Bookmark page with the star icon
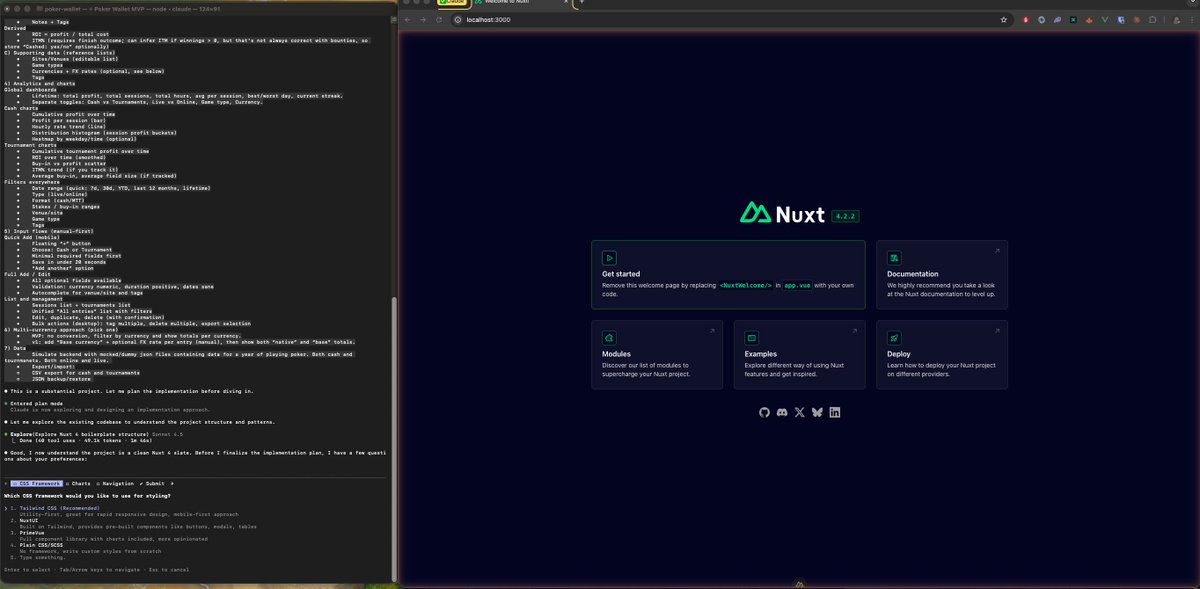The height and width of the screenshot is (589, 1200). [1004, 19]
